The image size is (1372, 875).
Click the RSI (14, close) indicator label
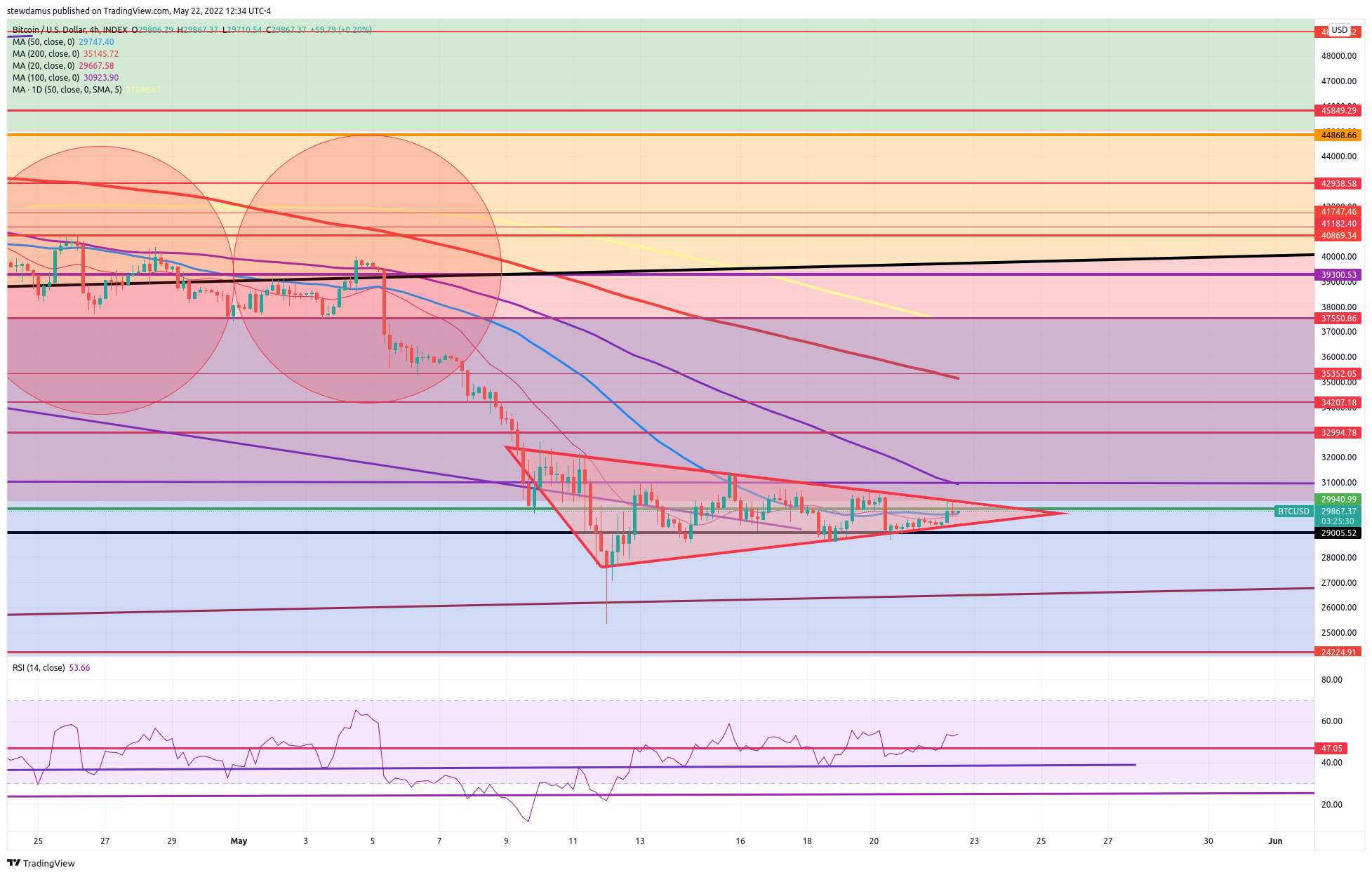(x=39, y=668)
